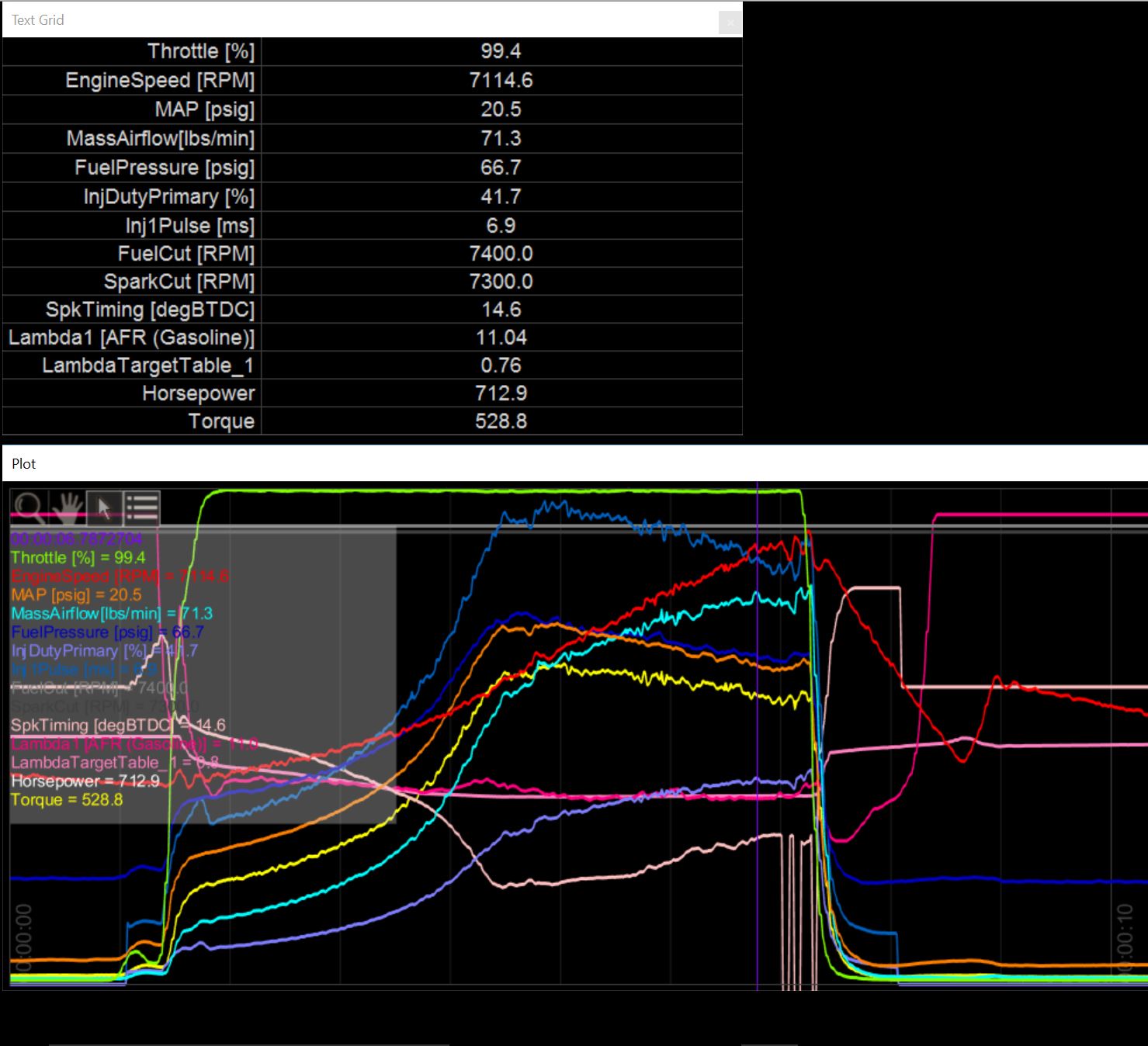The width and height of the screenshot is (1148, 1046).
Task: Click the FuelCut [RPM] value 7400.0
Action: click(501, 254)
